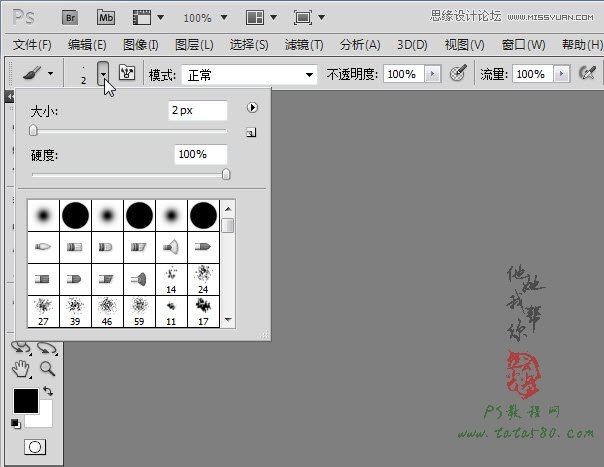Screen dimensions: 604x467
Task: Create new preset from this brush icon
Action: click(251, 133)
